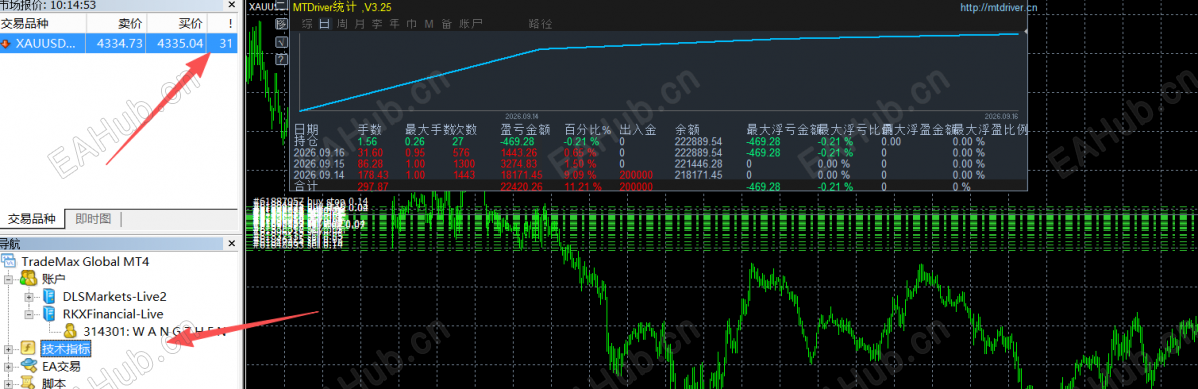Close the 导航 Navigator panel

tap(232, 244)
